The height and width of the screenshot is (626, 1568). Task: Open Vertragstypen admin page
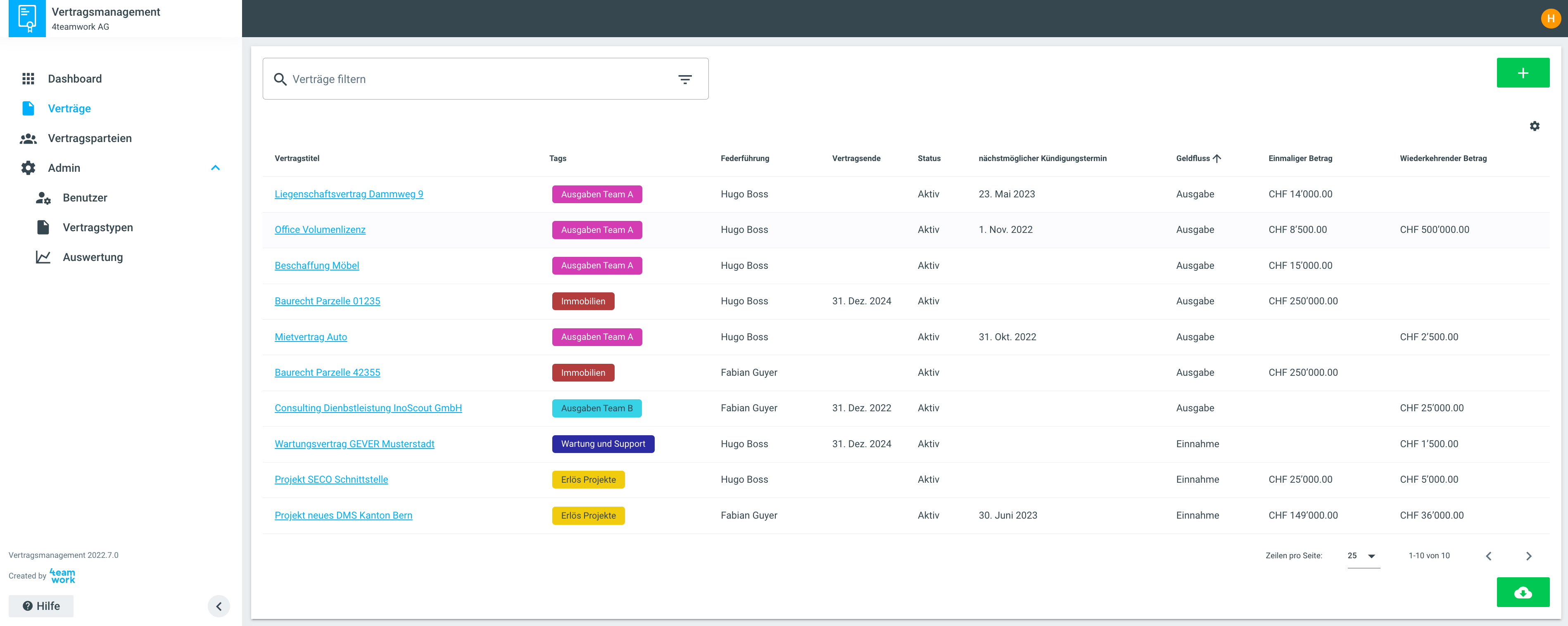(97, 228)
